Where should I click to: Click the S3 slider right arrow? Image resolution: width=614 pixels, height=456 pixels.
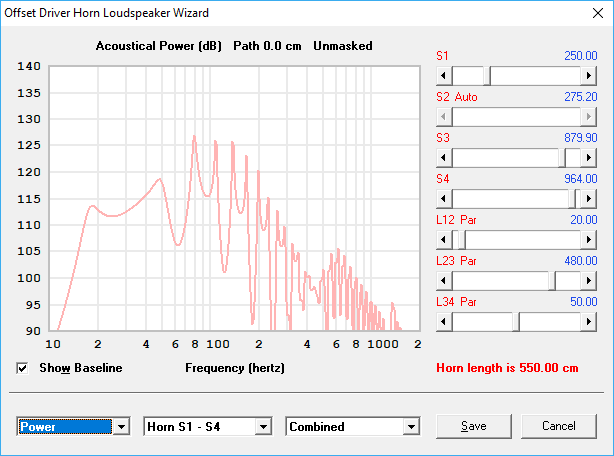coord(588,158)
